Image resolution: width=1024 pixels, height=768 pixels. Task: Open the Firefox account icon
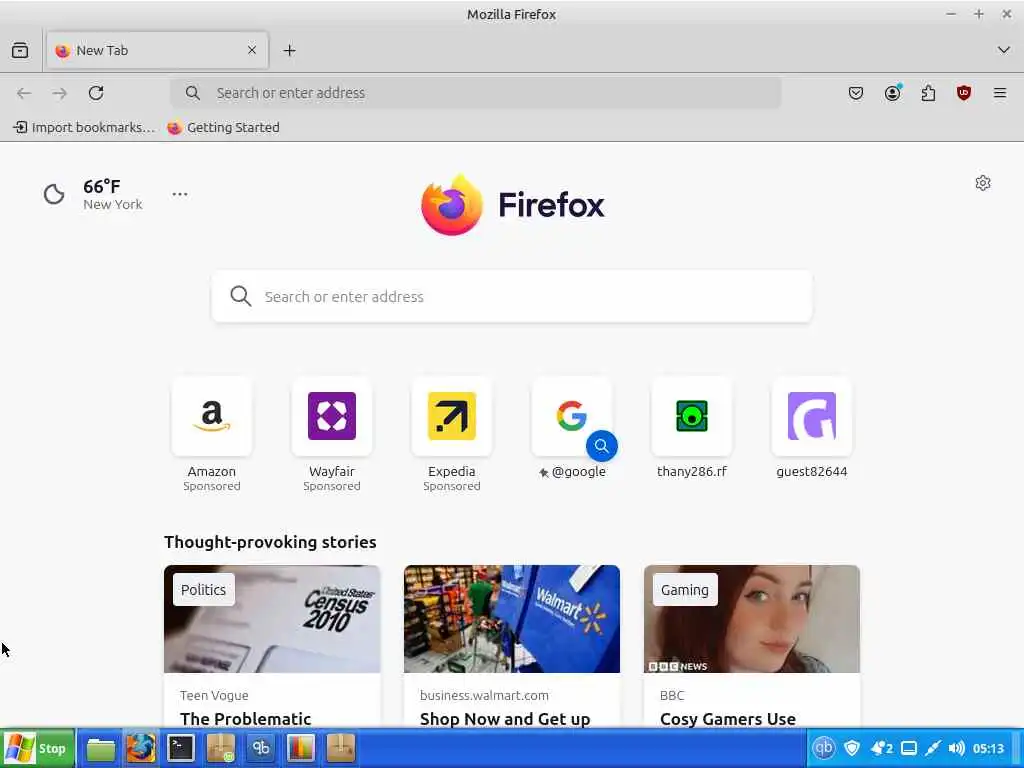pyautogui.click(x=892, y=93)
